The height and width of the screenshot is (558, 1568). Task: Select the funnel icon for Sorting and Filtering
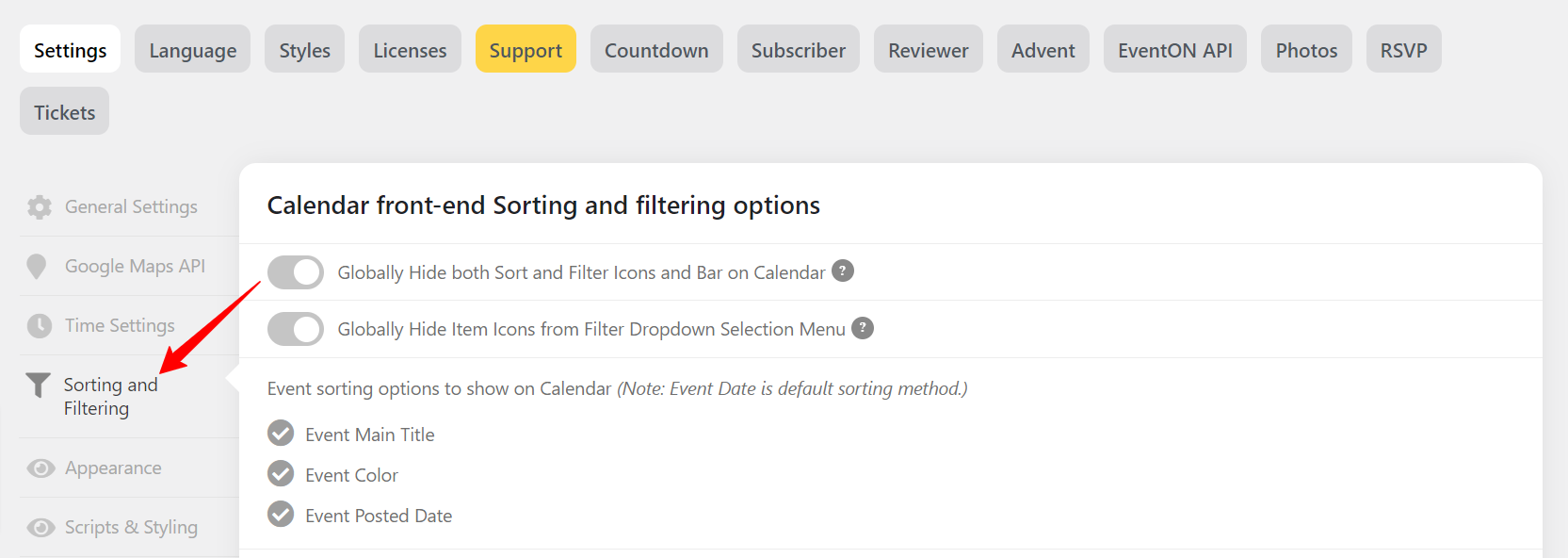[x=39, y=385]
